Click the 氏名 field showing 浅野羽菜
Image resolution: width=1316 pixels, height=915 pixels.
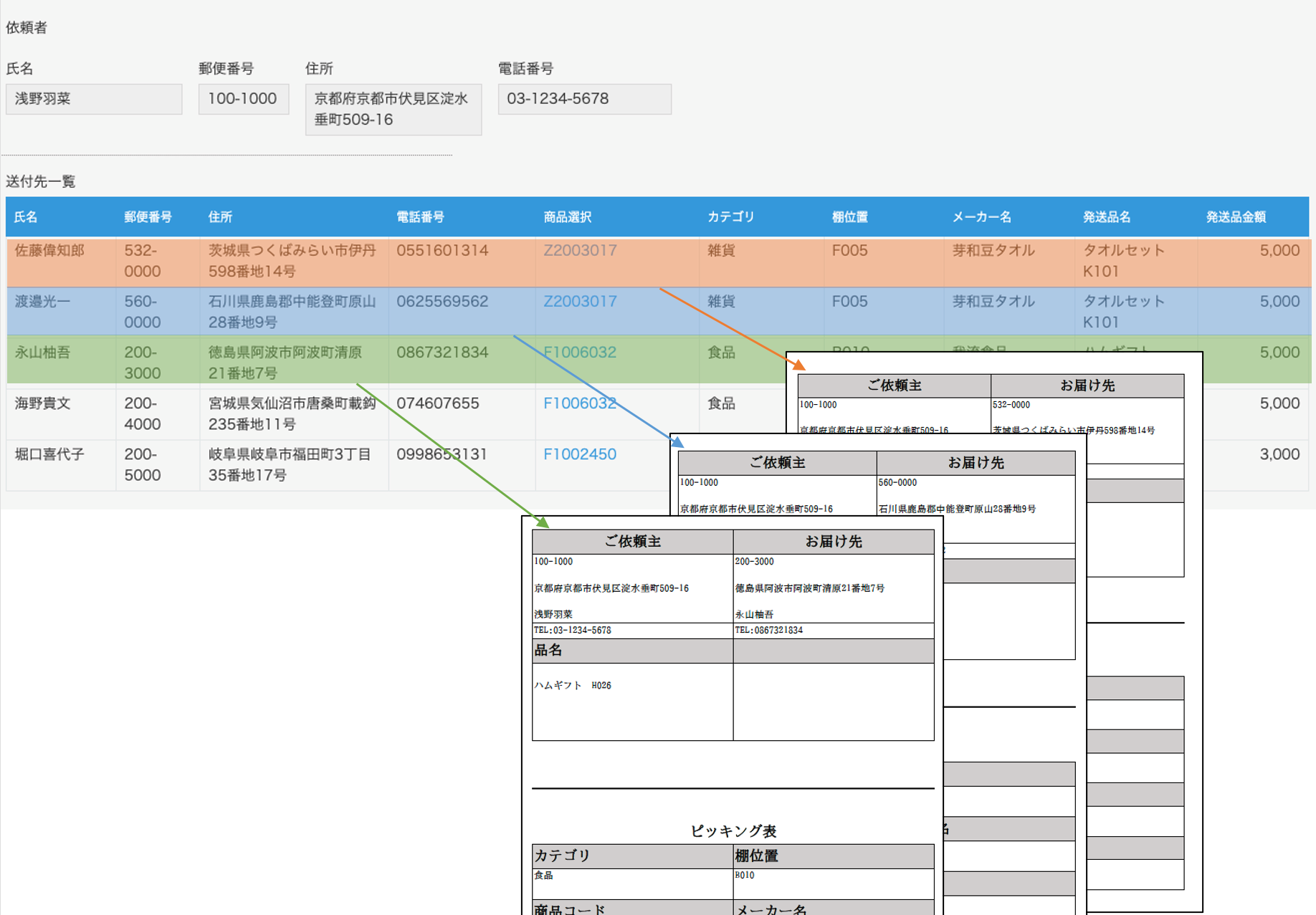coord(94,99)
